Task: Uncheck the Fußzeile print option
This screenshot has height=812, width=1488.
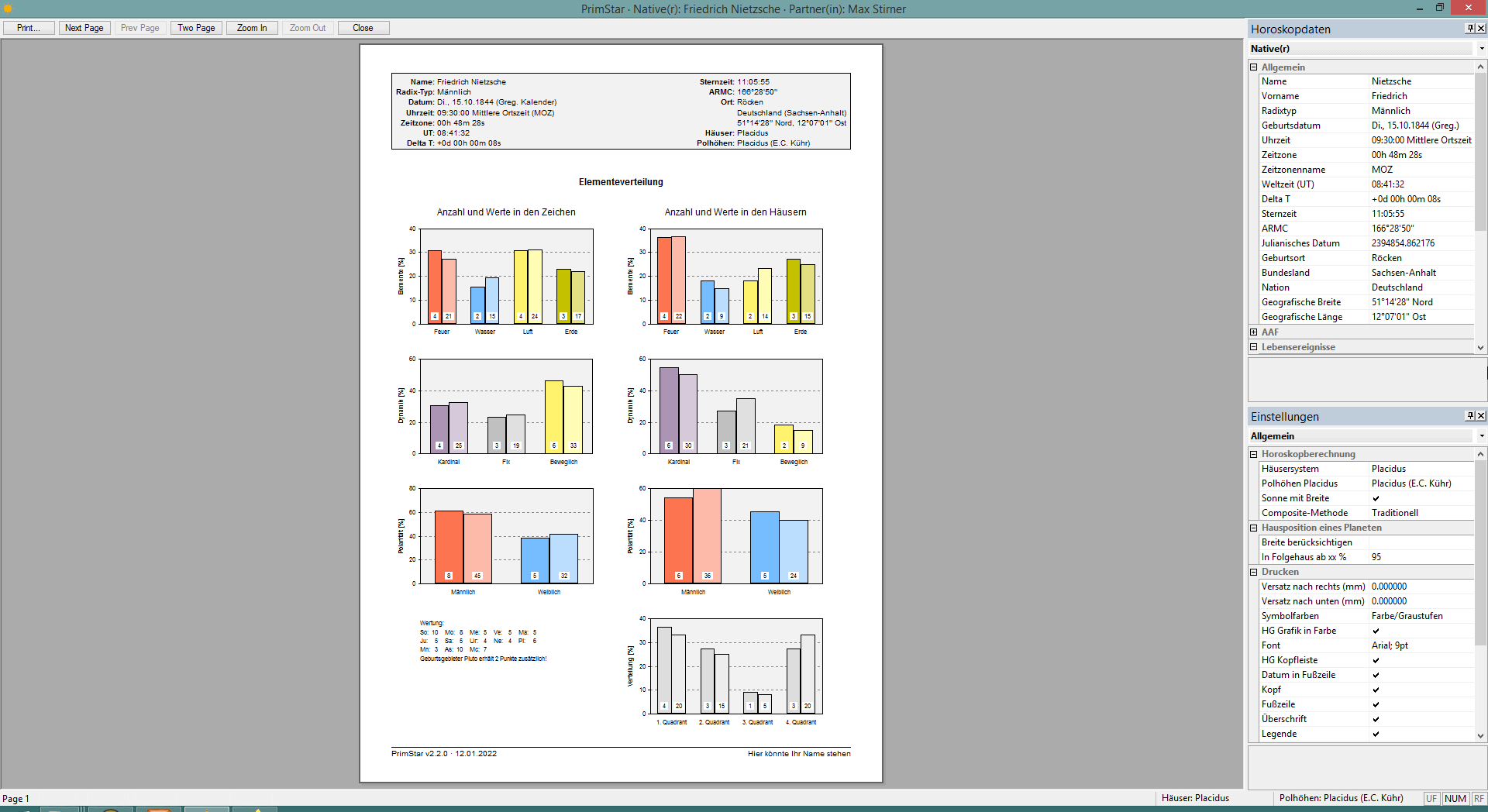Action: pyautogui.click(x=1376, y=704)
